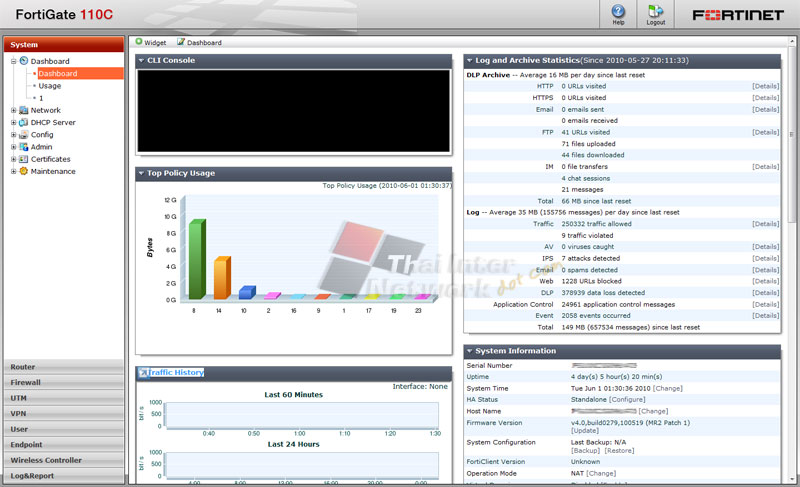This screenshot has height=487, width=800.
Task: Open the Wireless Controller menu section
Action: pos(64,460)
